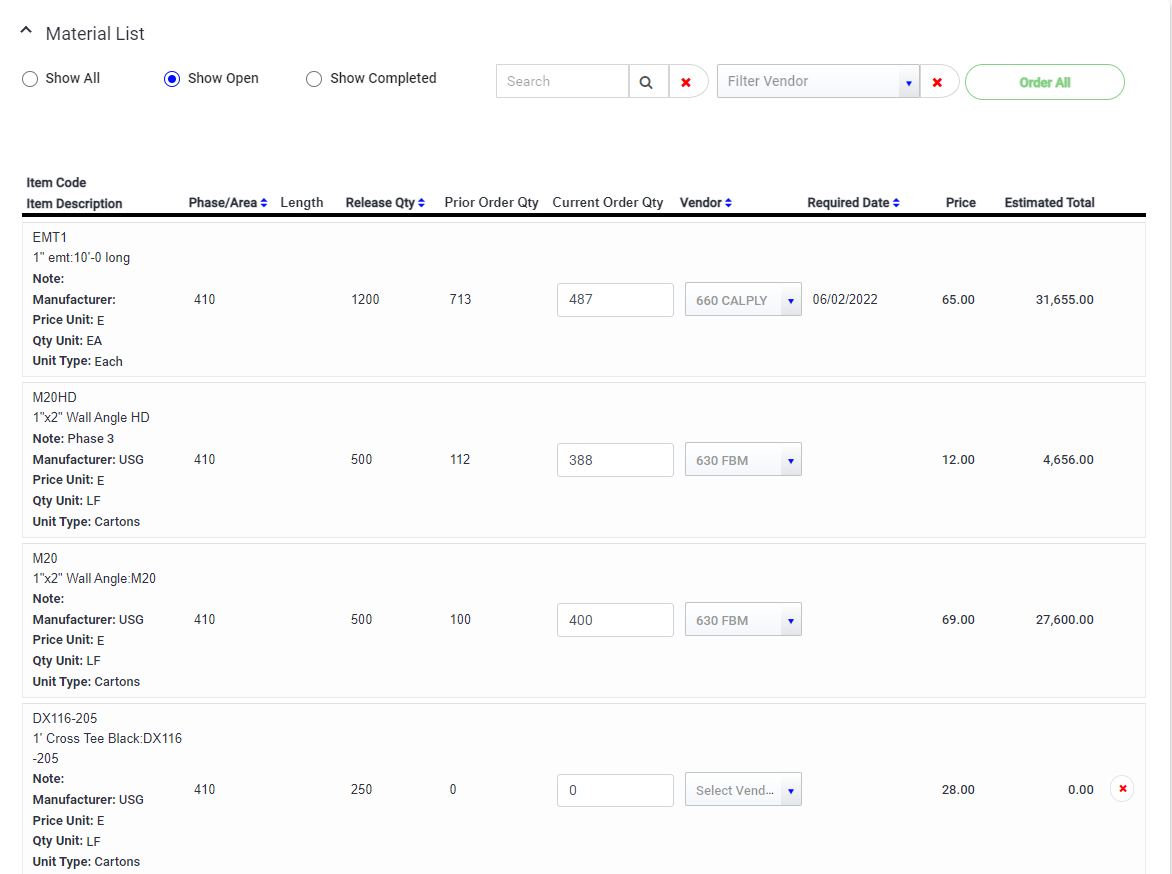Remove DX116-205 row with red X
The image size is (1172, 874).
tap(1122, 789)
